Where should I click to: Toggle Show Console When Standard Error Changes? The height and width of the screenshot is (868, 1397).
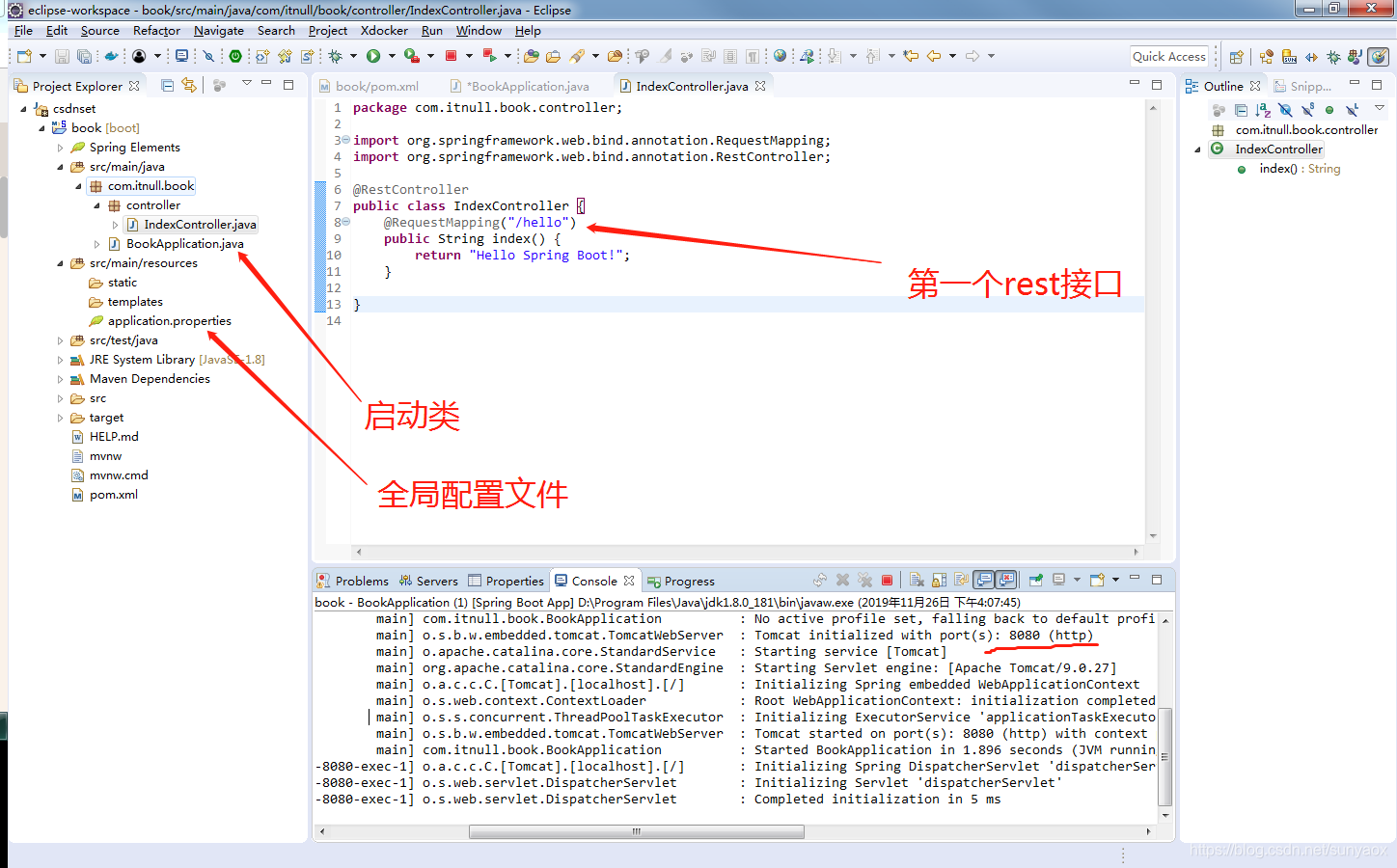pyautogui.click(x=1006, y=580)
